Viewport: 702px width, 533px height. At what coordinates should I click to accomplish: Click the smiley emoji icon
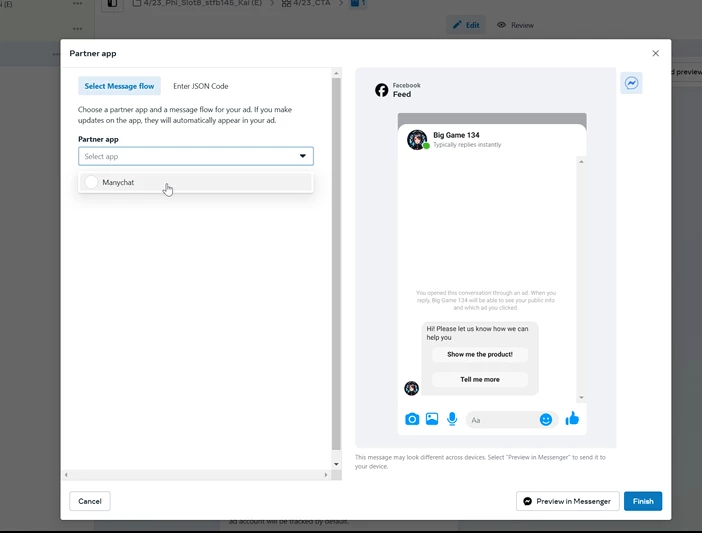pyautogui.click(x=546, y=419)
